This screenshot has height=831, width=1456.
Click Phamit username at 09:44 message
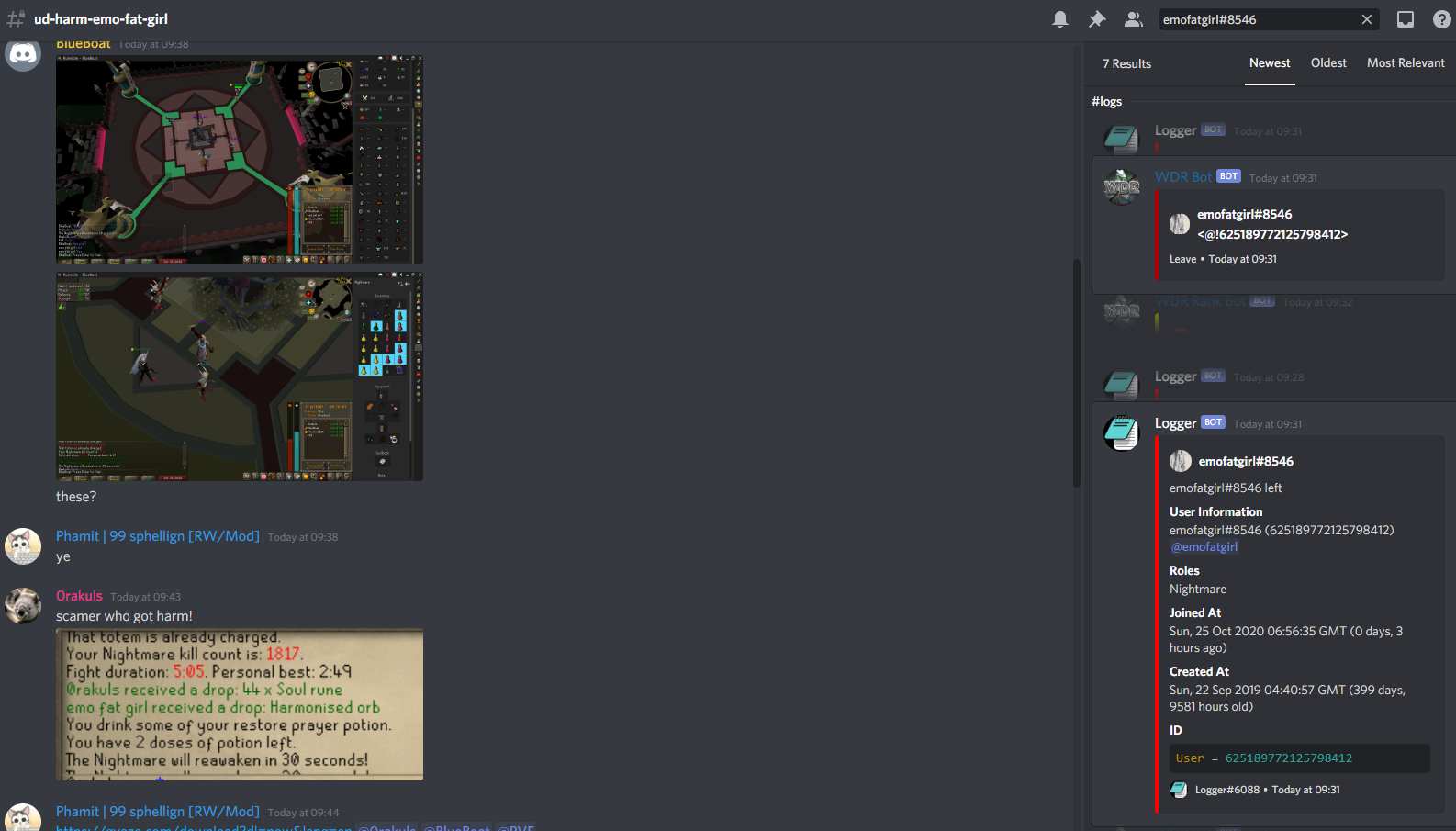click(158, 812)
